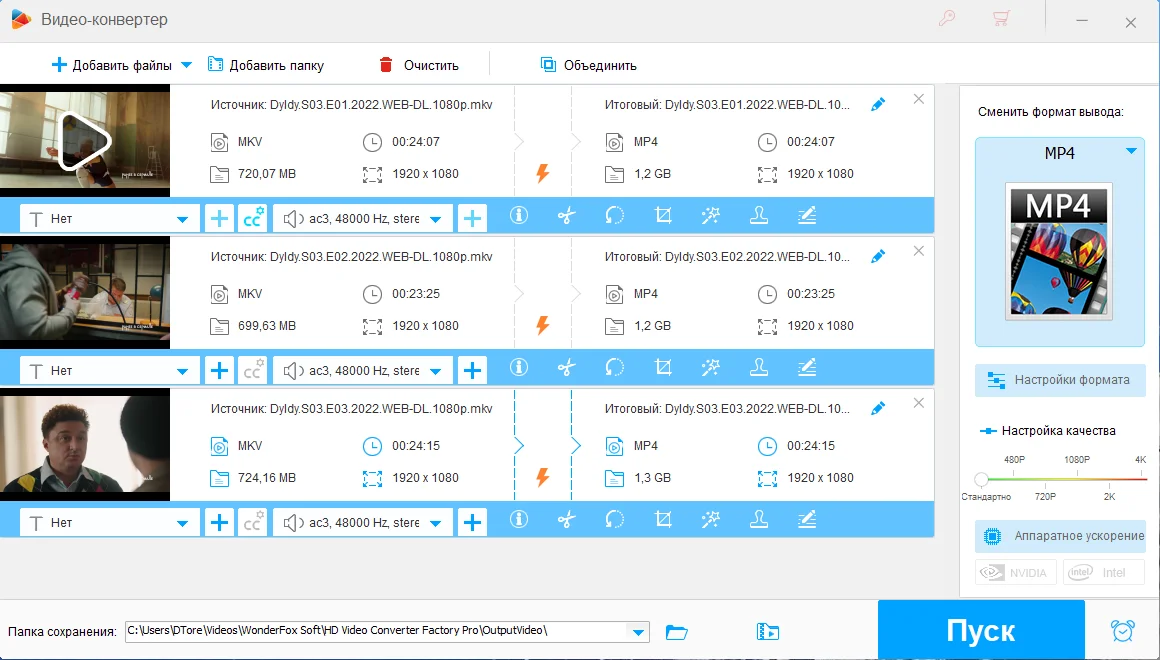This screenshot has height=660, width=1160.
Task: Toggle Intel acceleration
Action: (1103, 573)
